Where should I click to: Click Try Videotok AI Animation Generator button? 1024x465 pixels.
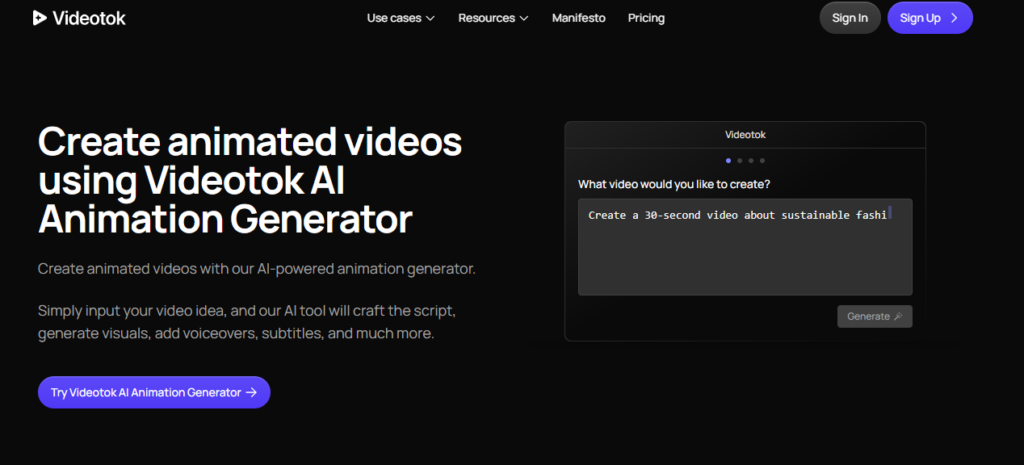pyautogui.click(x=154, y=393)
